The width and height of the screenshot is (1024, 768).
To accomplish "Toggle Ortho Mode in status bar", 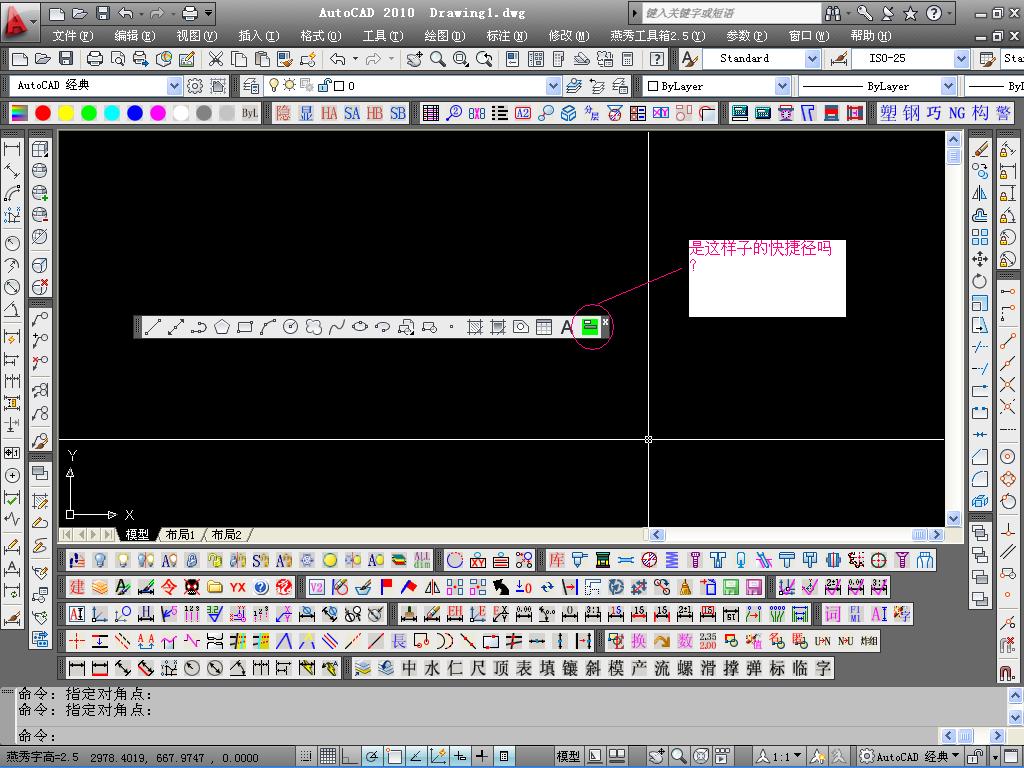I will pos(350,756).
